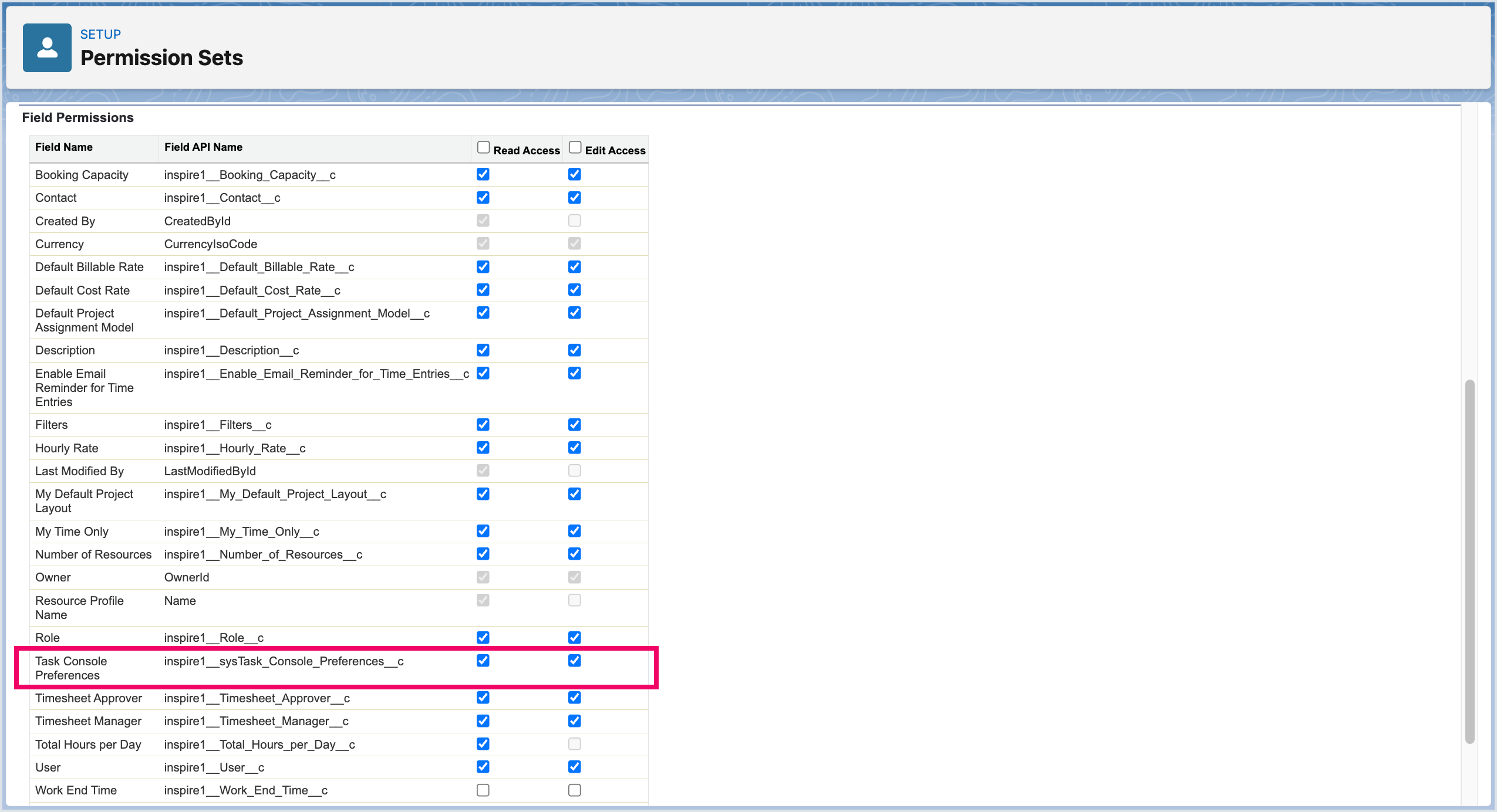Click the Permission Sets page title
Viewport: 1497px width, 812px height.
tap(161, 57)
